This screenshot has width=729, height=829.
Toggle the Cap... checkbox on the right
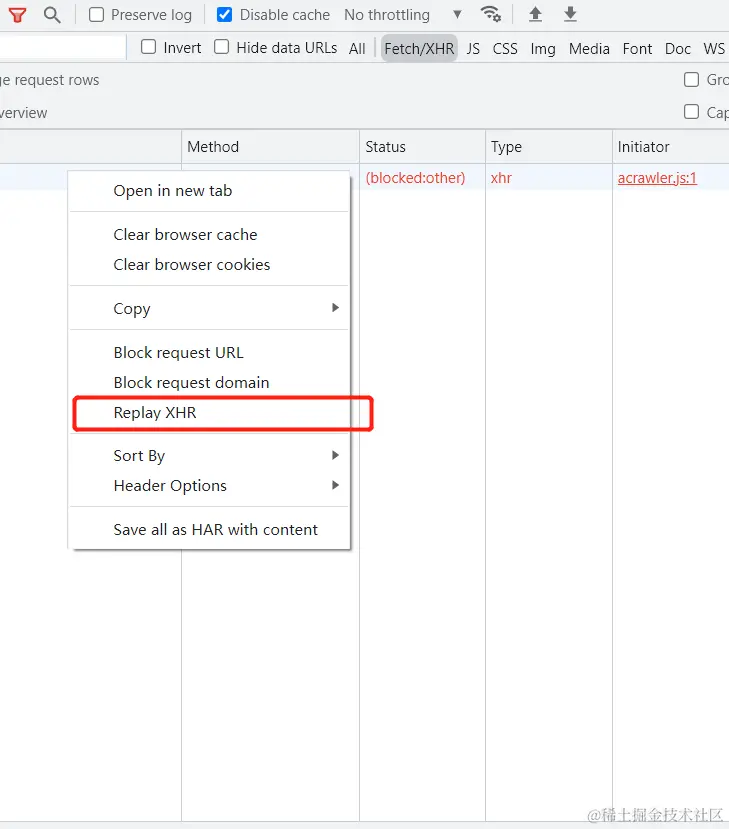[691, 112]
